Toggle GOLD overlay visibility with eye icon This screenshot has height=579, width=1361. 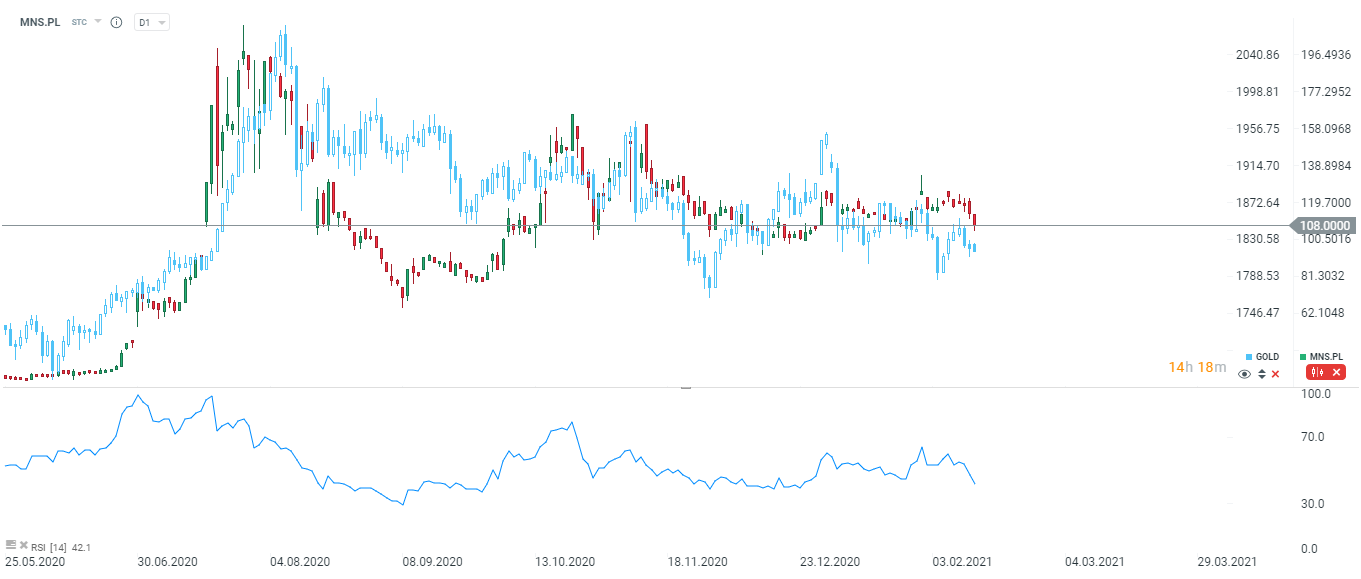point(1245,374)
